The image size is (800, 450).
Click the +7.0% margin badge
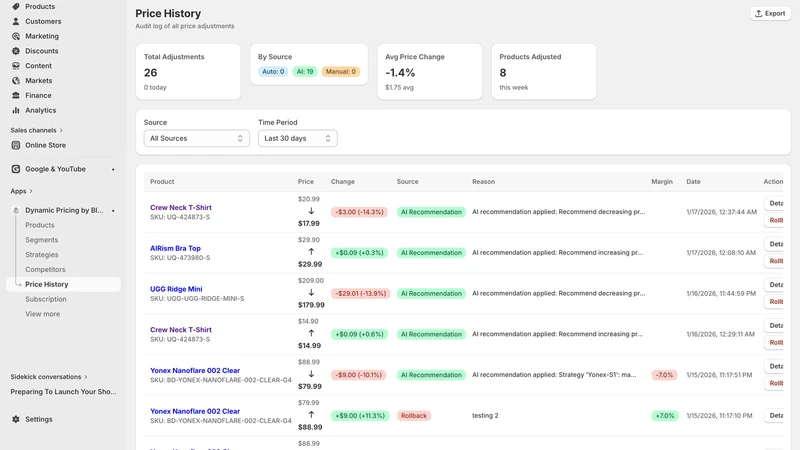664,416
